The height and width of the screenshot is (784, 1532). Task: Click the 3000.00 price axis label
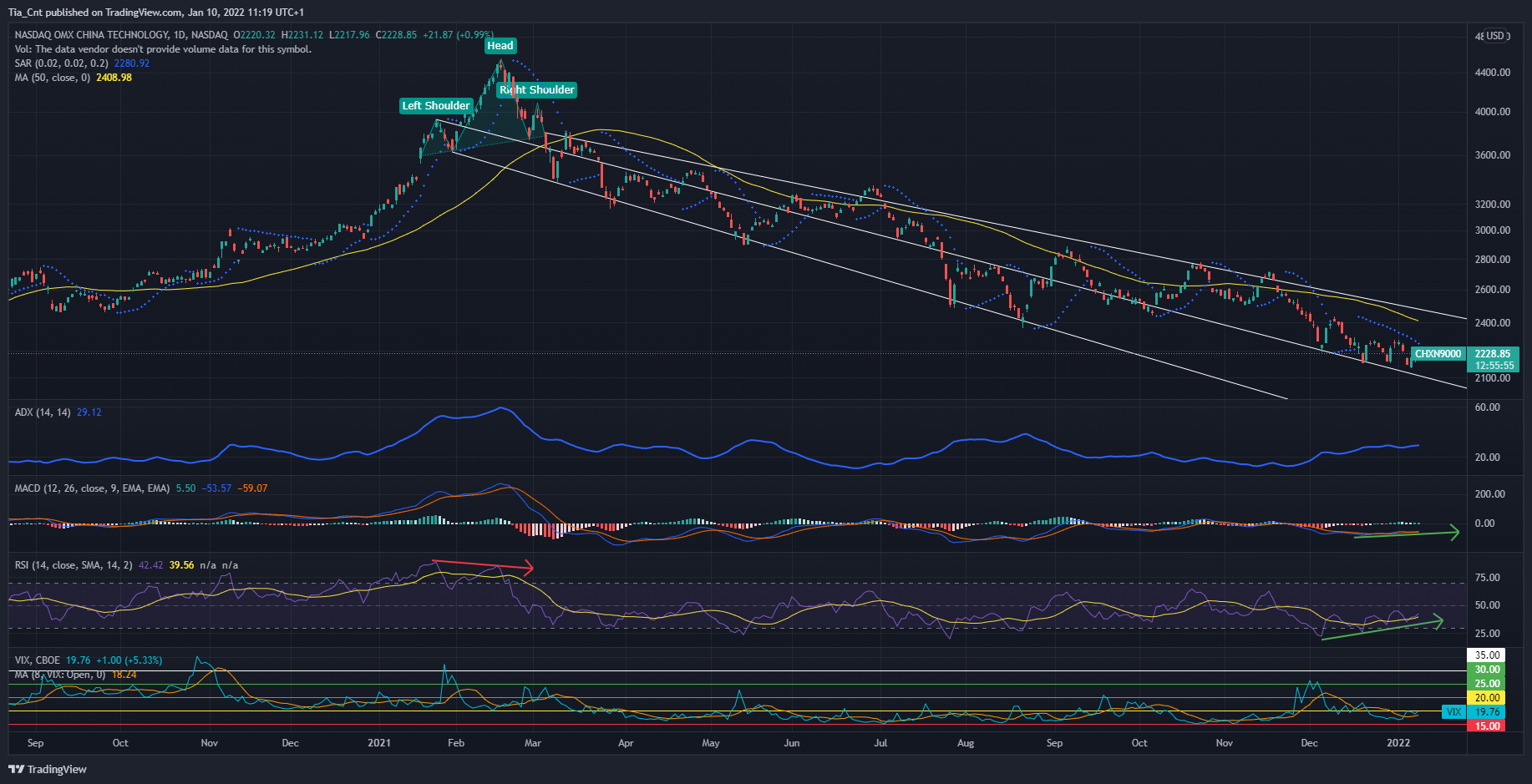click(1493, 230)
